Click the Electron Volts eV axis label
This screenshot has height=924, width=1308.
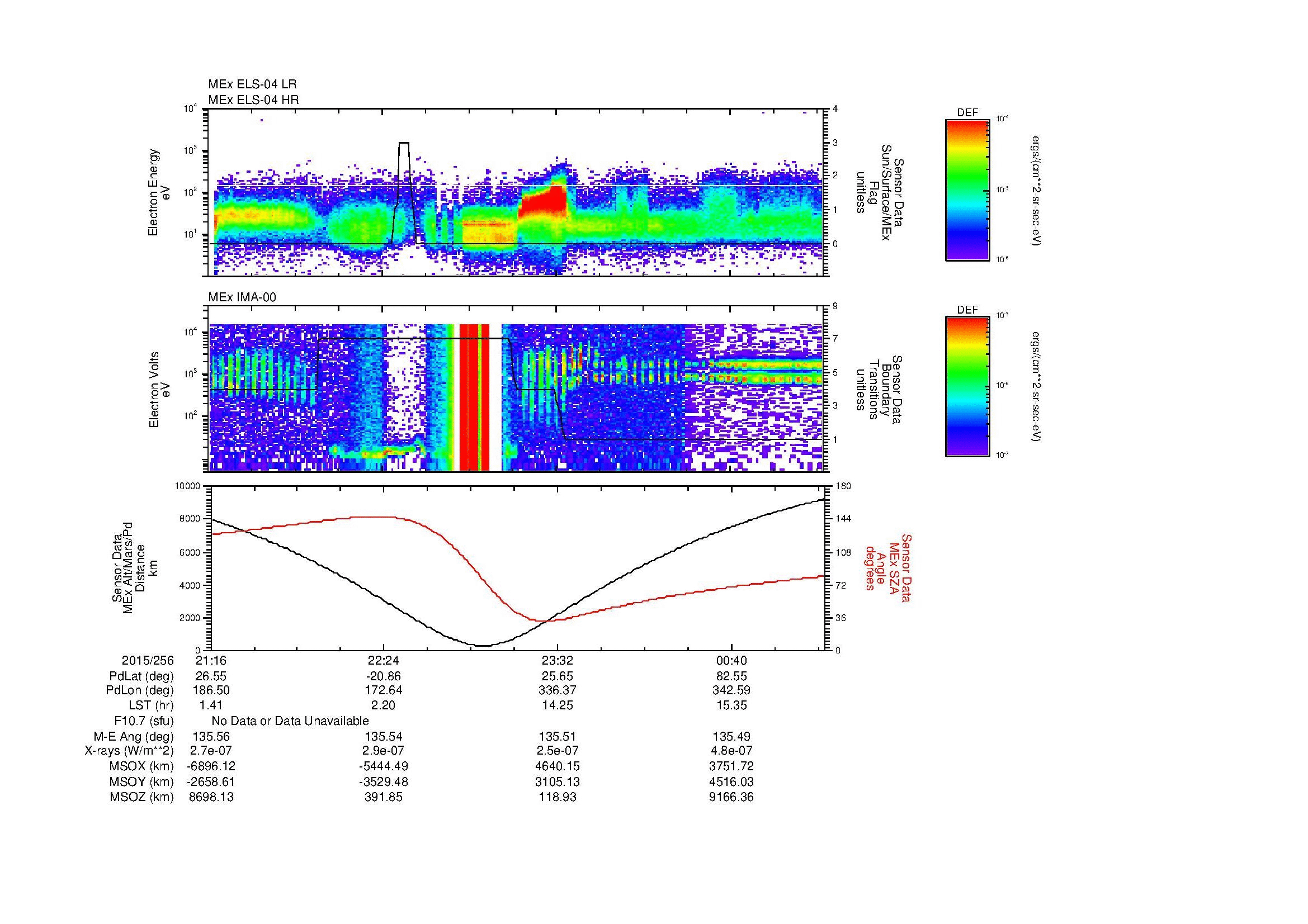[x=159, y=390]
